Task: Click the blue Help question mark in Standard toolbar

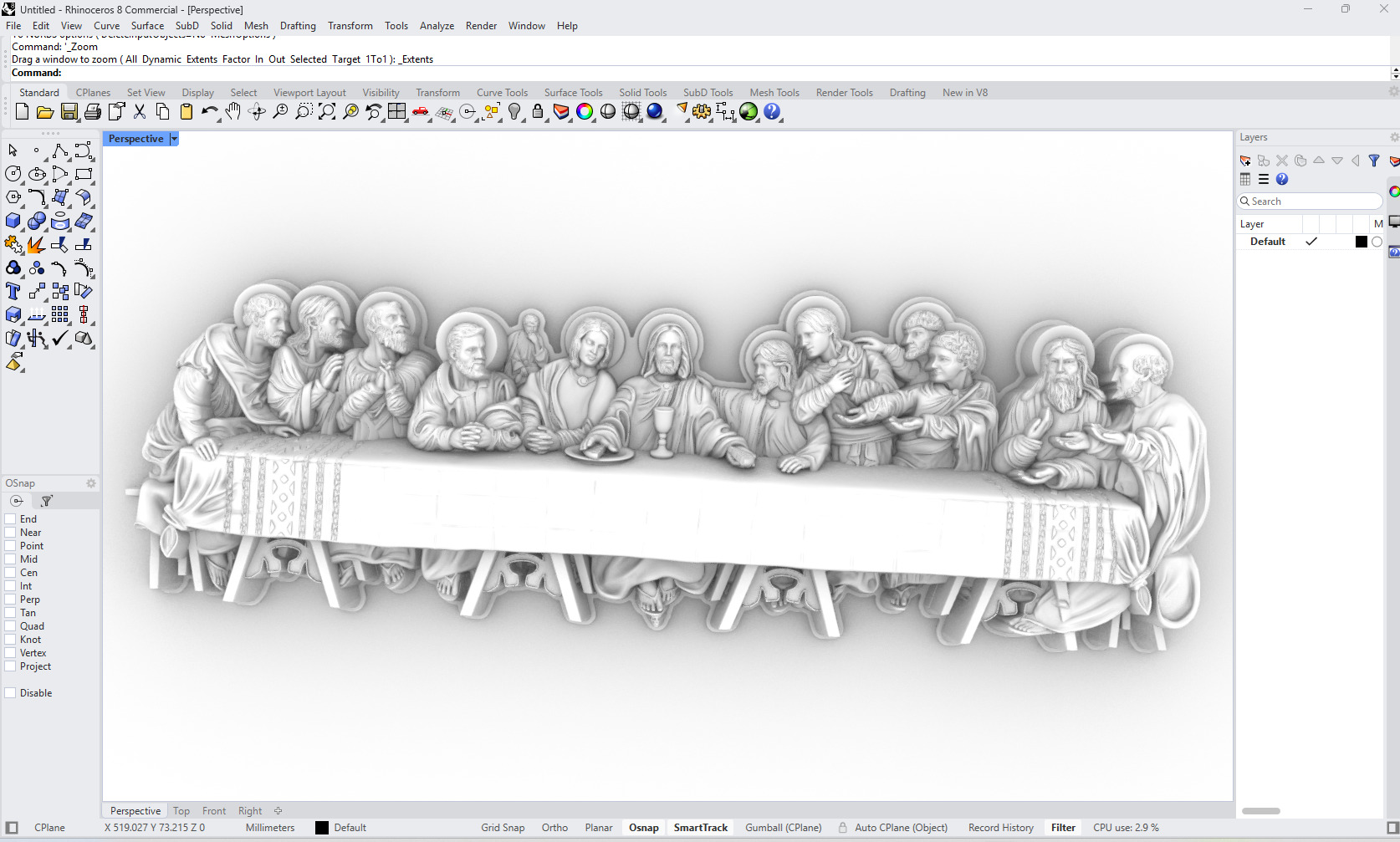Action: click(772, 112)
